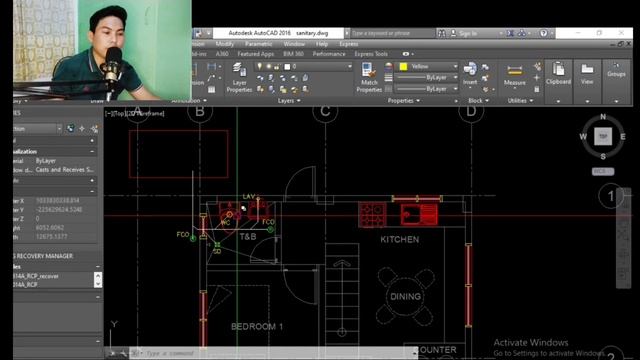Open the Parametric menu

258,44
